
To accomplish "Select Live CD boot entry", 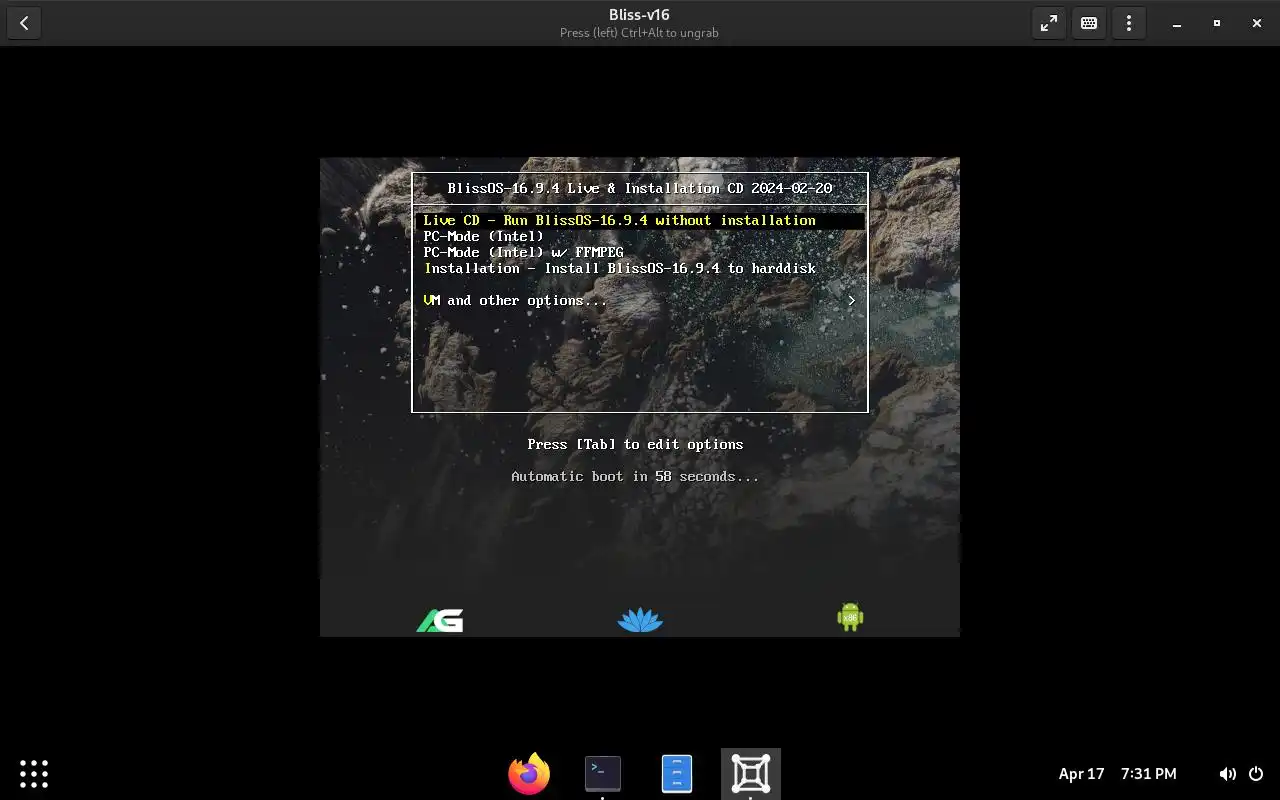I will tap(640, 220).
